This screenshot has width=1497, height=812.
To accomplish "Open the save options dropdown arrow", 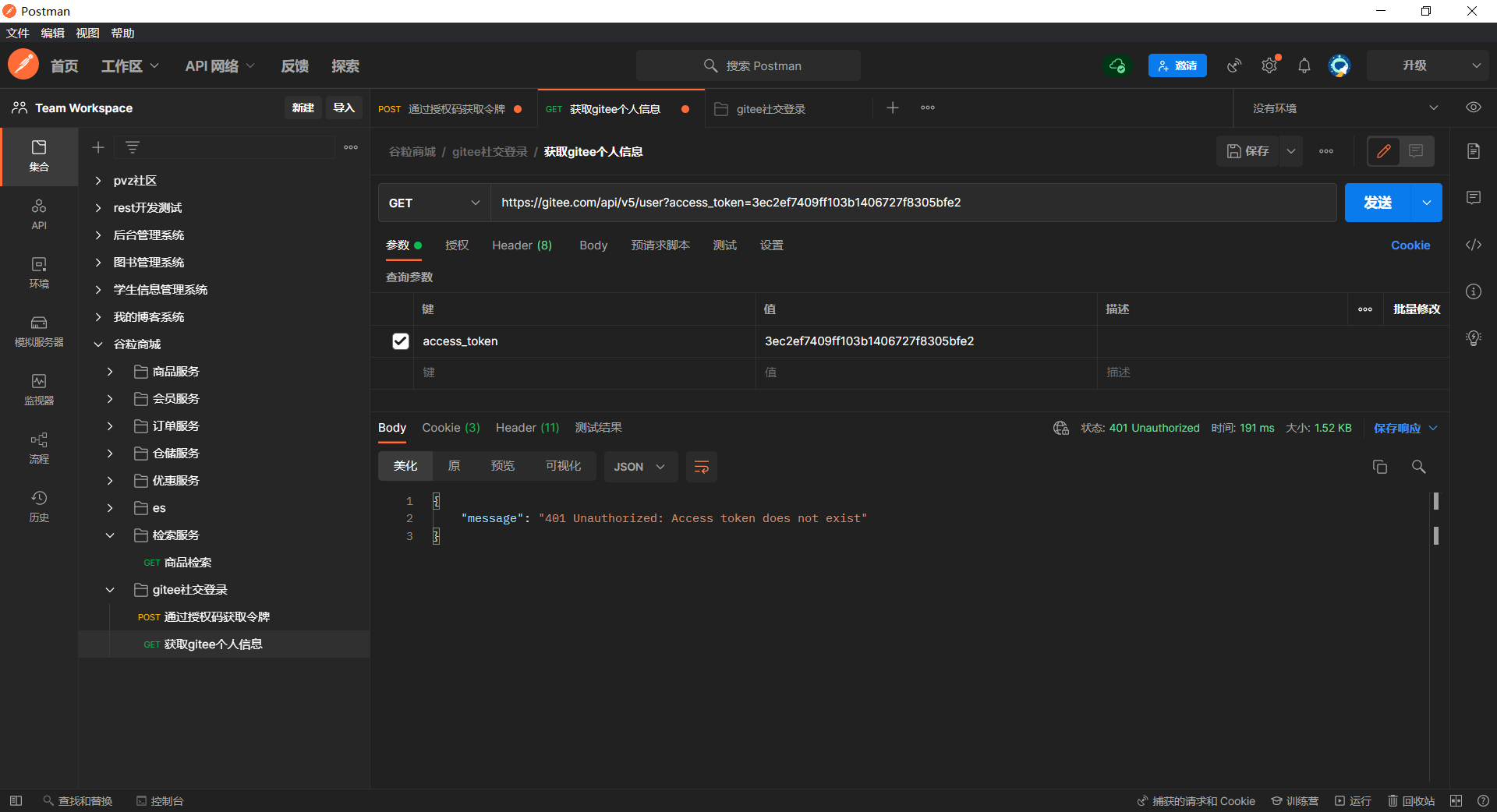I will click(1291, 151).
